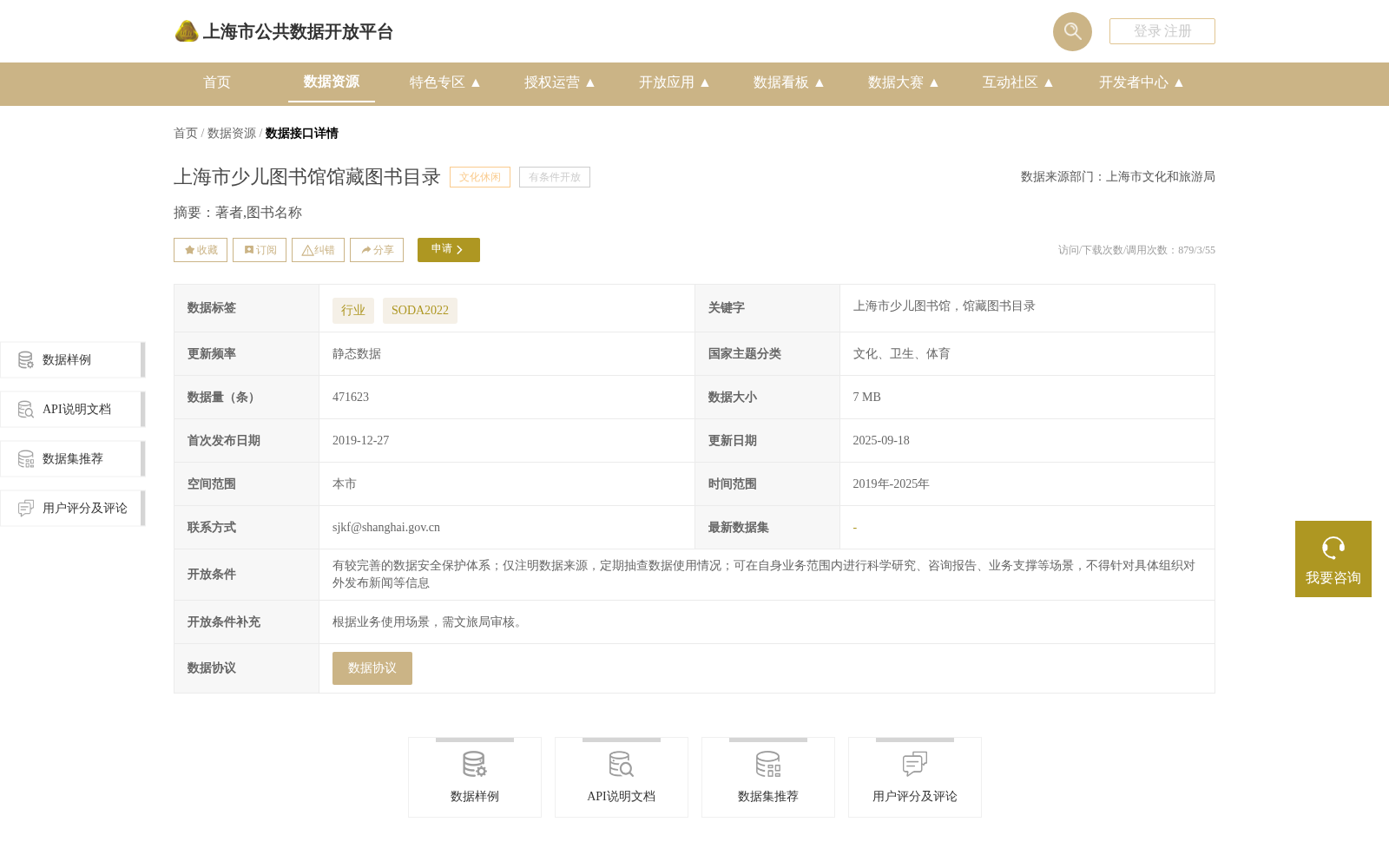Click the 摘要：著者,图书名称 summary text
1389x868 pixels.
(238, 213)
